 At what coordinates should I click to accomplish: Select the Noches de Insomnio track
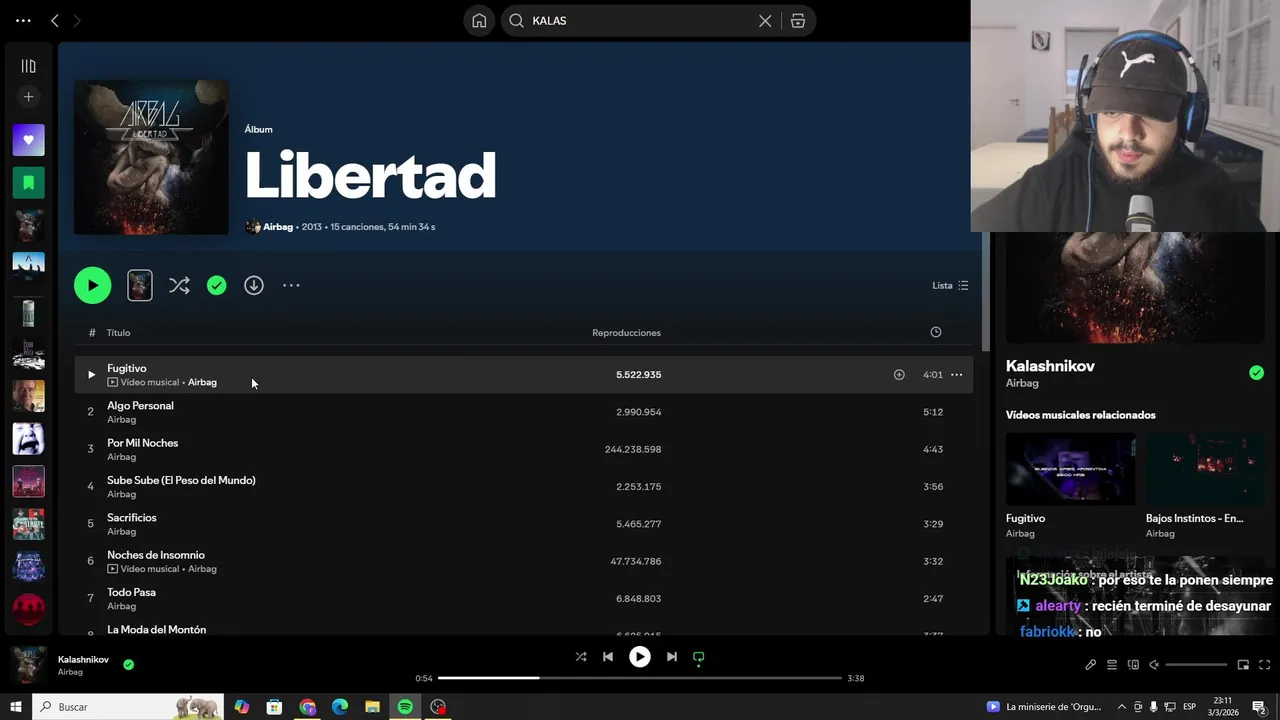click(523, 561)
